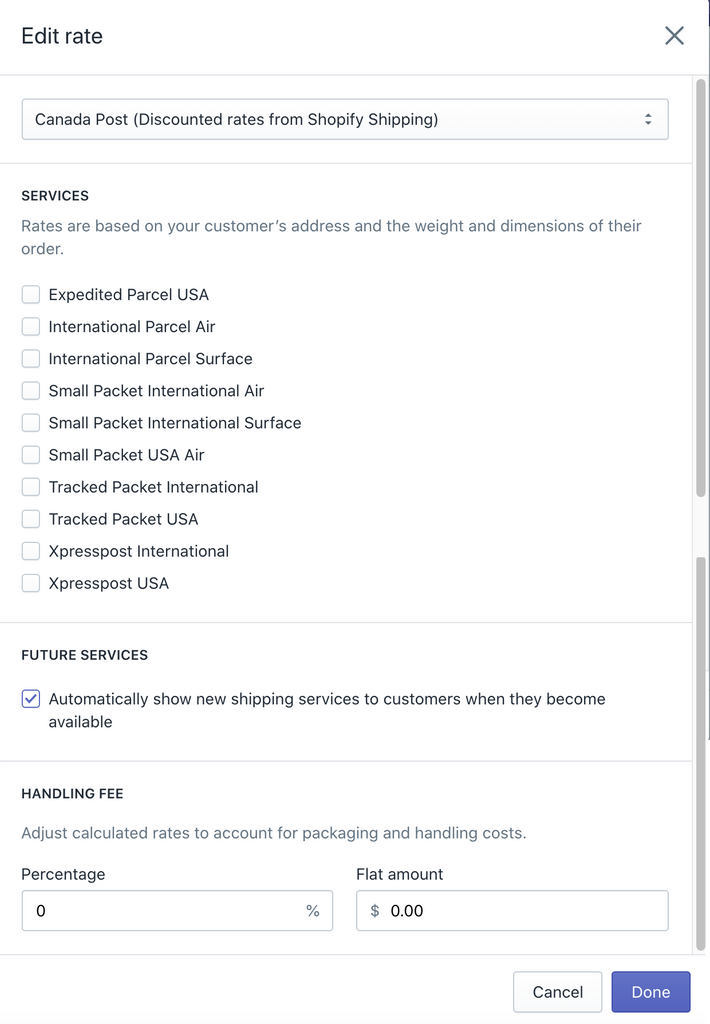Enable the Expedited Parcel USA service
710x1024 pixels.
[30, 294]
